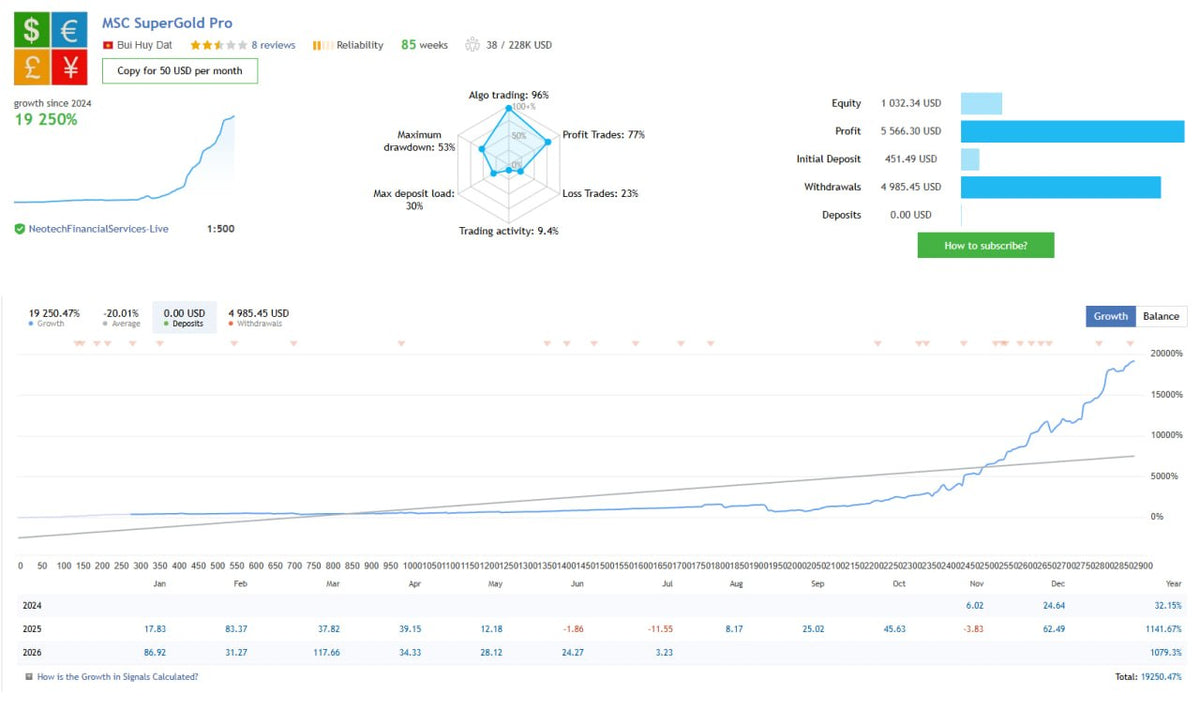The image size is (1200, 710).
Task: Click the currency symbols signal logo
Action: pyautogui.click(x=50, y=48)
